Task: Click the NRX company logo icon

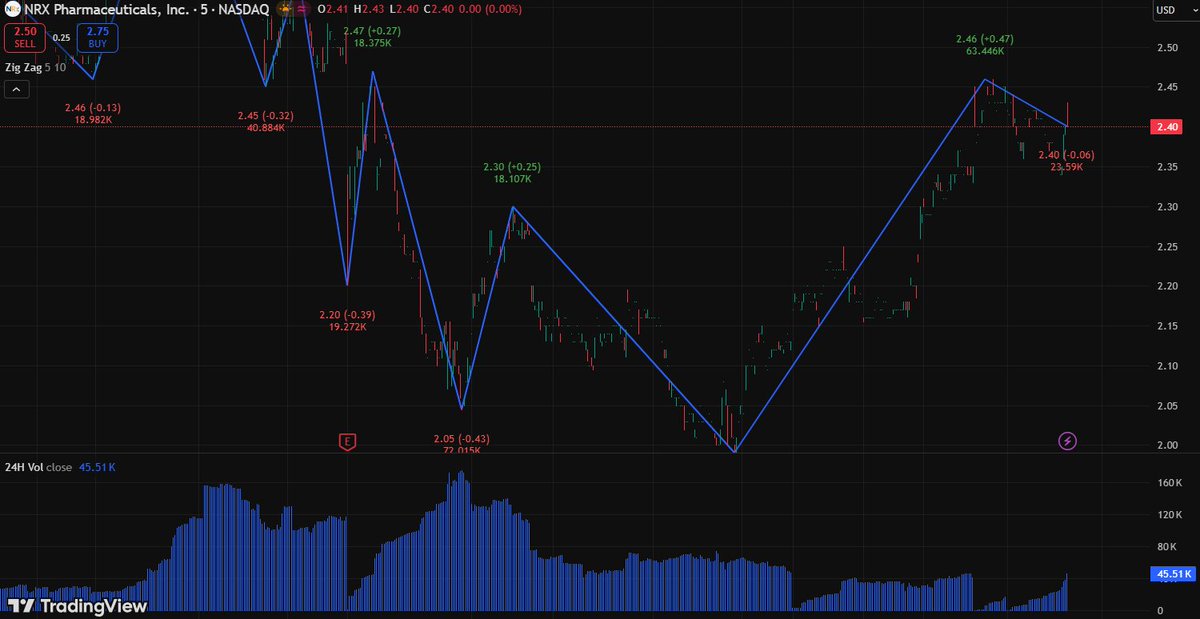Action: [12, 10]
